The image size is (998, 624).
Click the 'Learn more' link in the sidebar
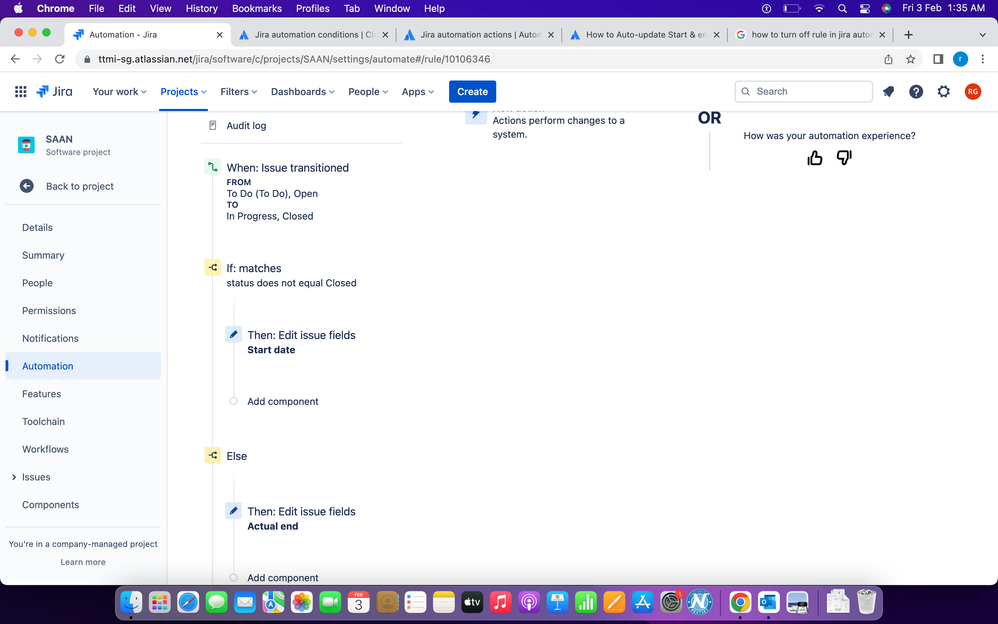click(x=82, y=562)
